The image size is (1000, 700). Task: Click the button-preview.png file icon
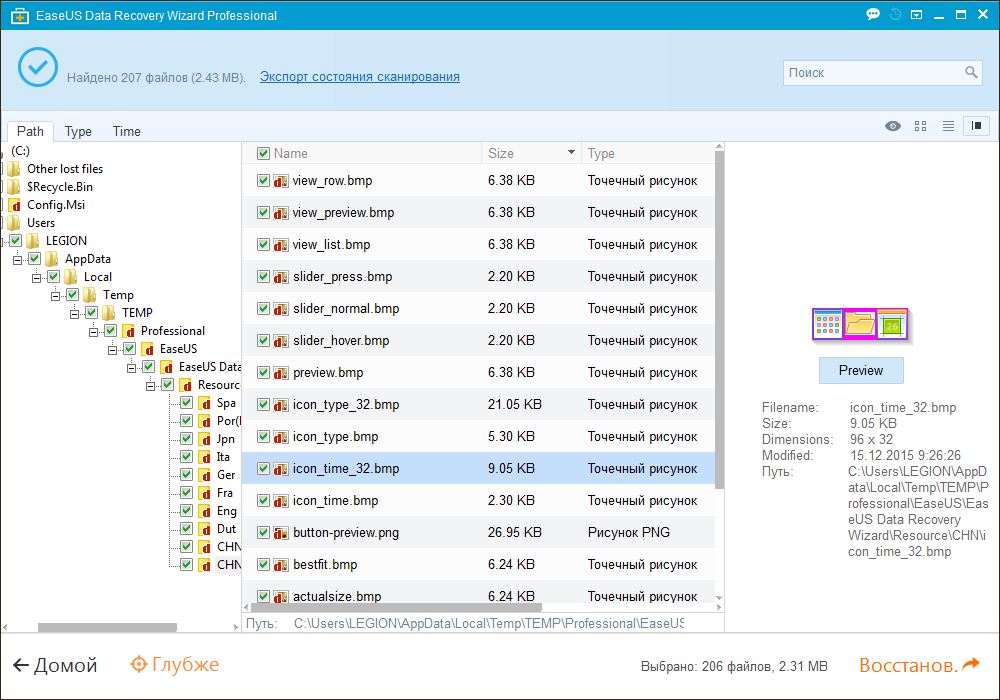281,533
